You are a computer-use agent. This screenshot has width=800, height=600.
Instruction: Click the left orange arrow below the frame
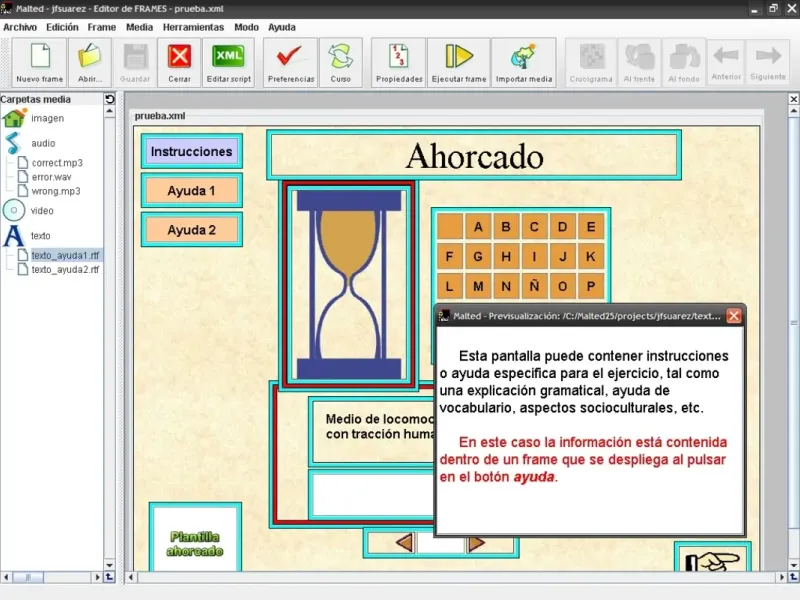point(404,543)
